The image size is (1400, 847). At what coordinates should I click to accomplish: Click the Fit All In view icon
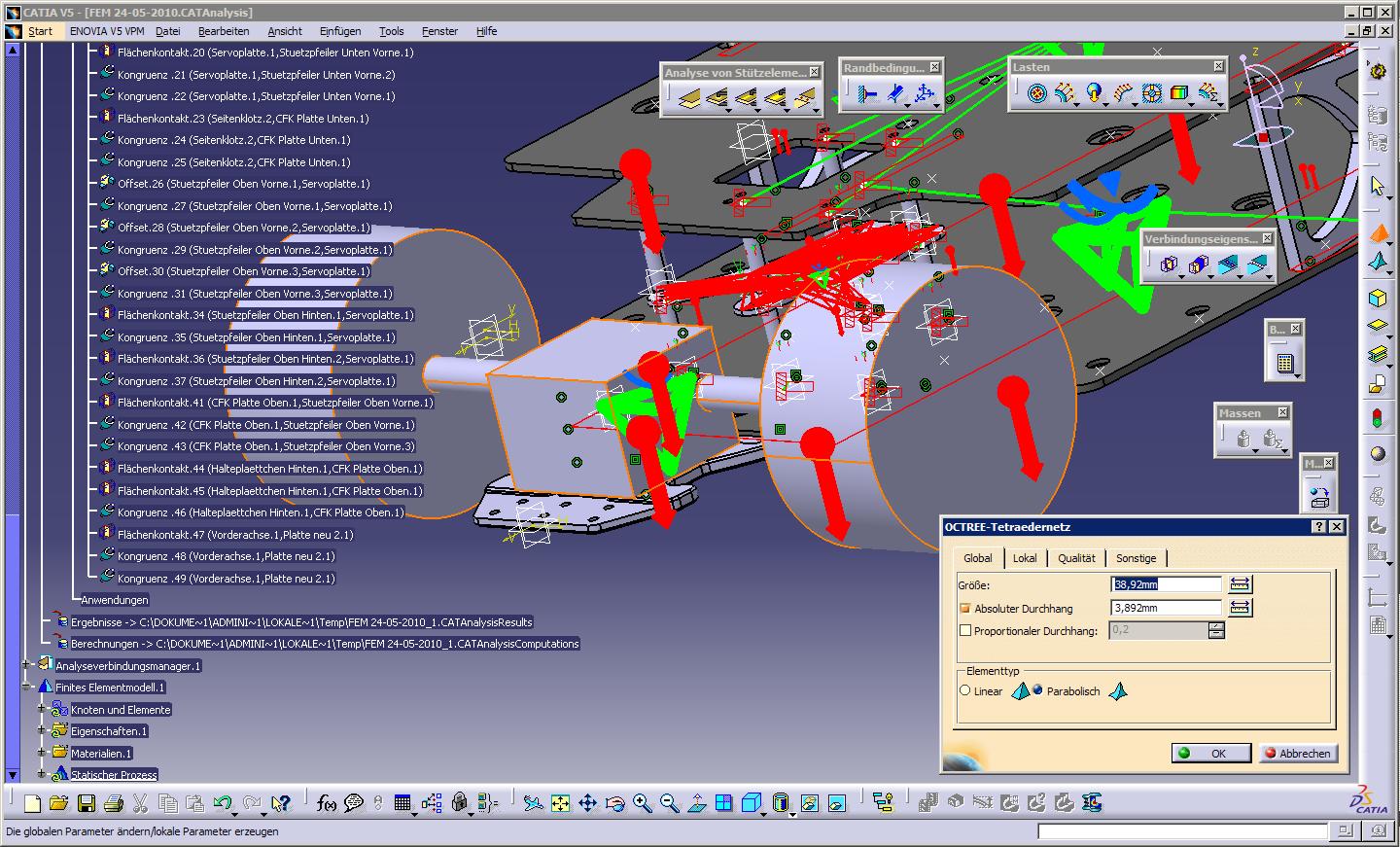[x=560, y=803]
